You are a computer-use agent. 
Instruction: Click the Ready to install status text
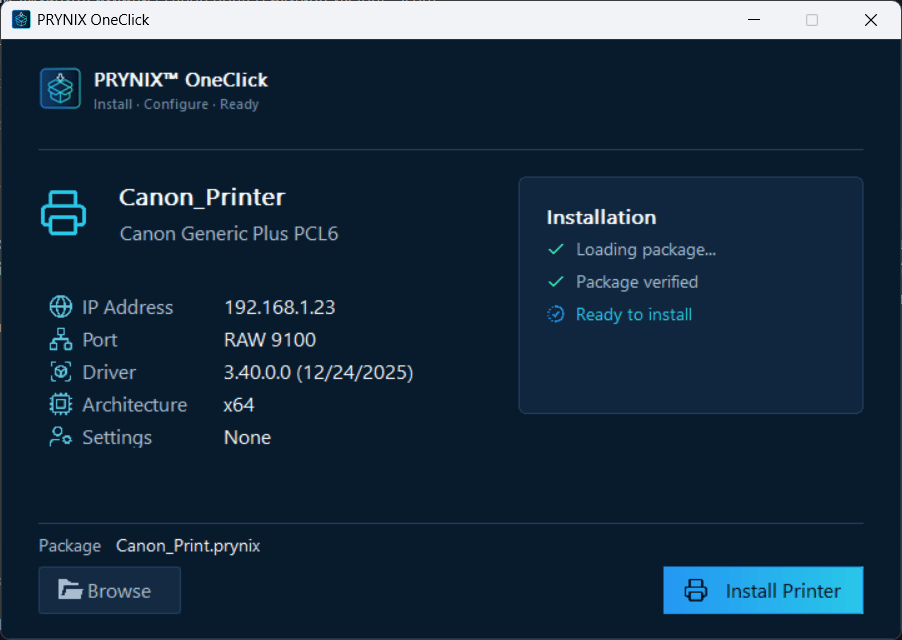(634, 315)
